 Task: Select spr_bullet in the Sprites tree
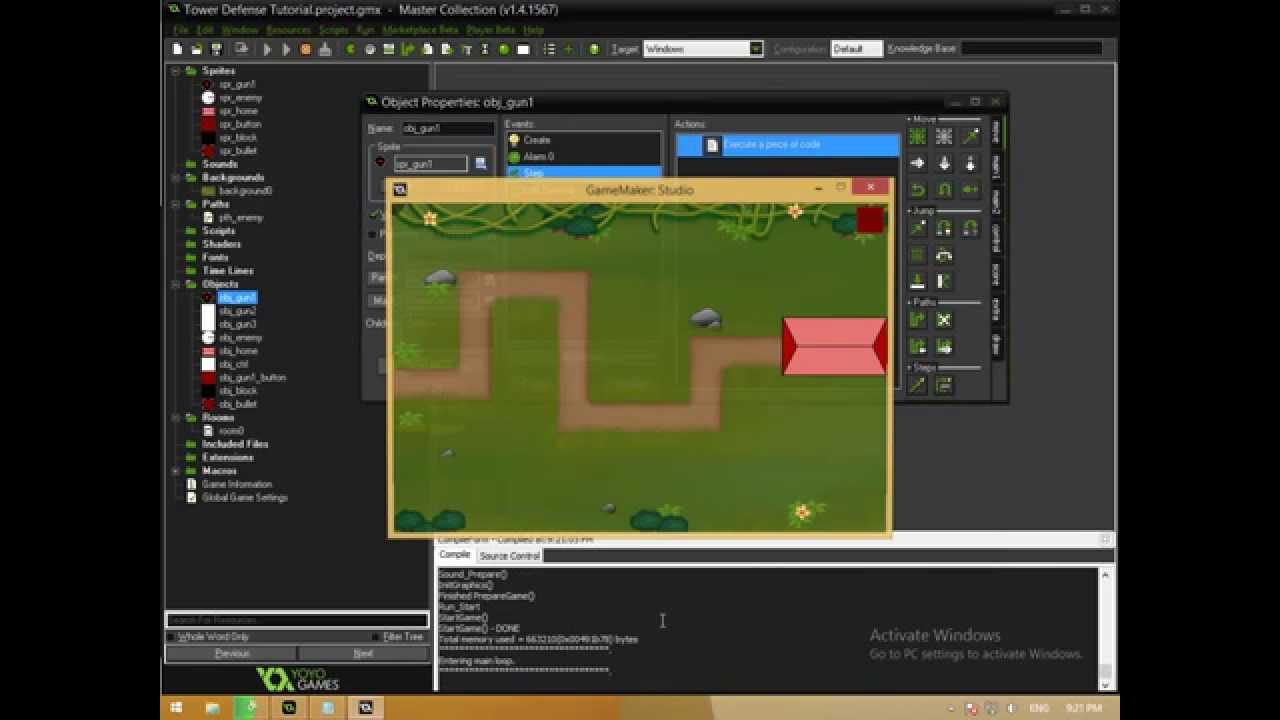pyautogui.click(x=238, y=151)
